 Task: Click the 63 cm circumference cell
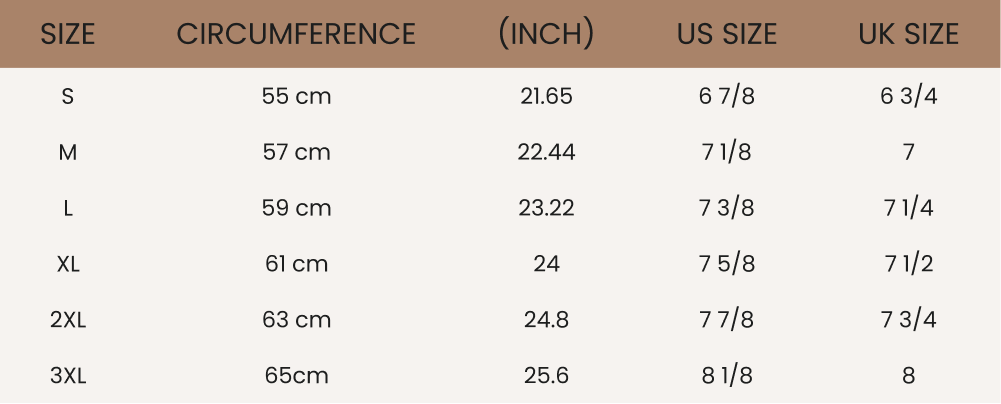(x=296, y=321)
